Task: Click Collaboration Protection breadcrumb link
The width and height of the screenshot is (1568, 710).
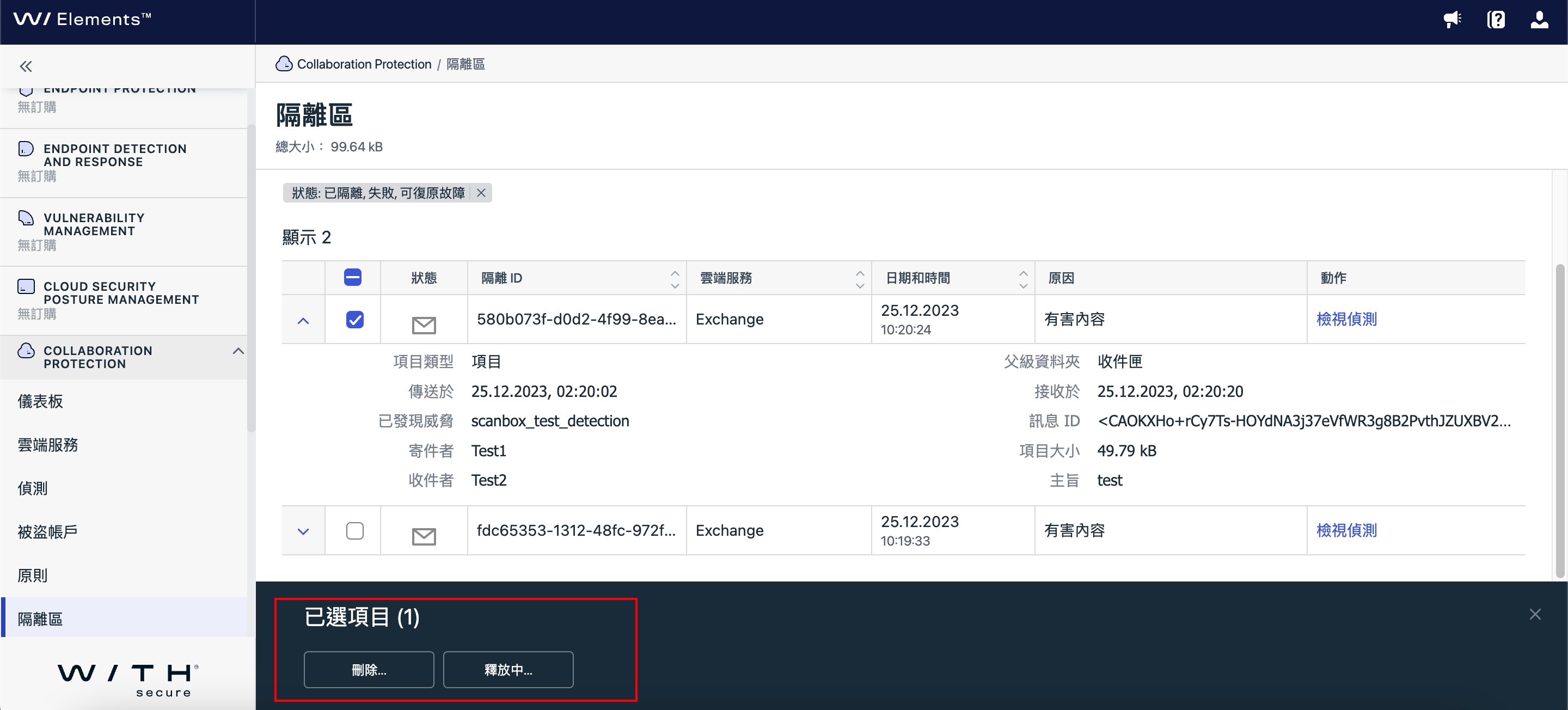Action: point(364,64)
